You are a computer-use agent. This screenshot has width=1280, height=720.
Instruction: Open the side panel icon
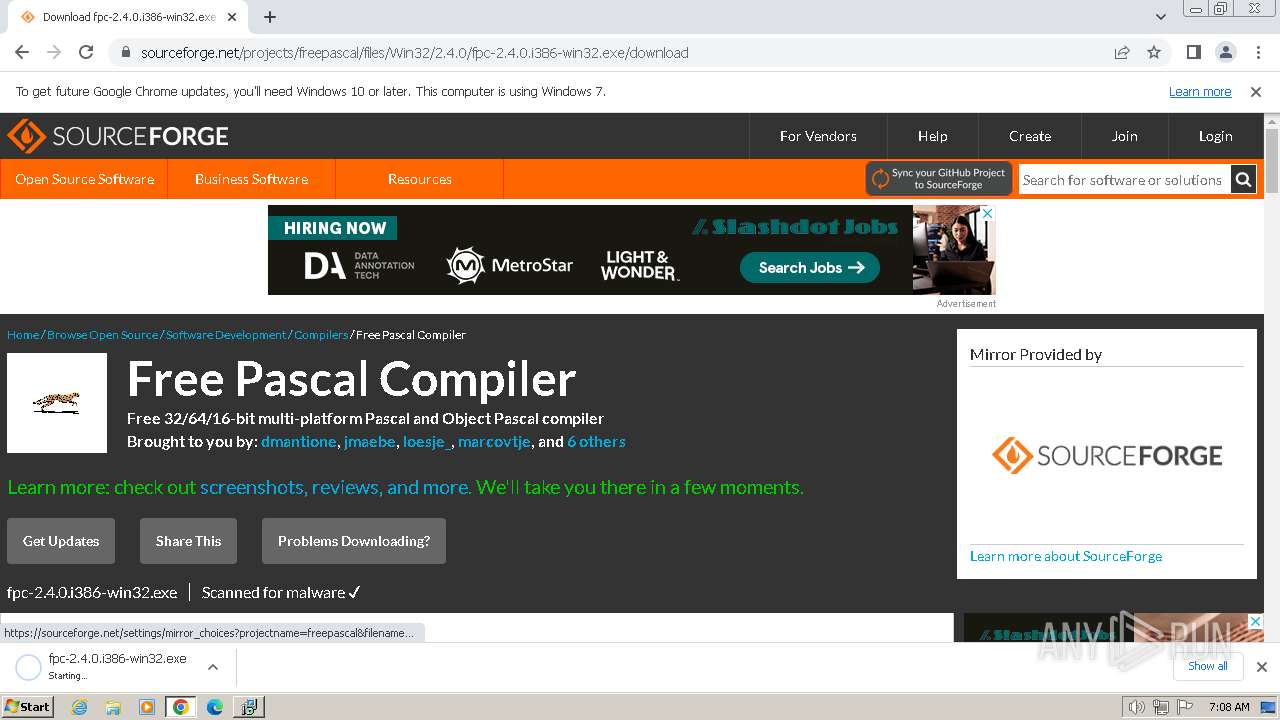point(1193,52)
